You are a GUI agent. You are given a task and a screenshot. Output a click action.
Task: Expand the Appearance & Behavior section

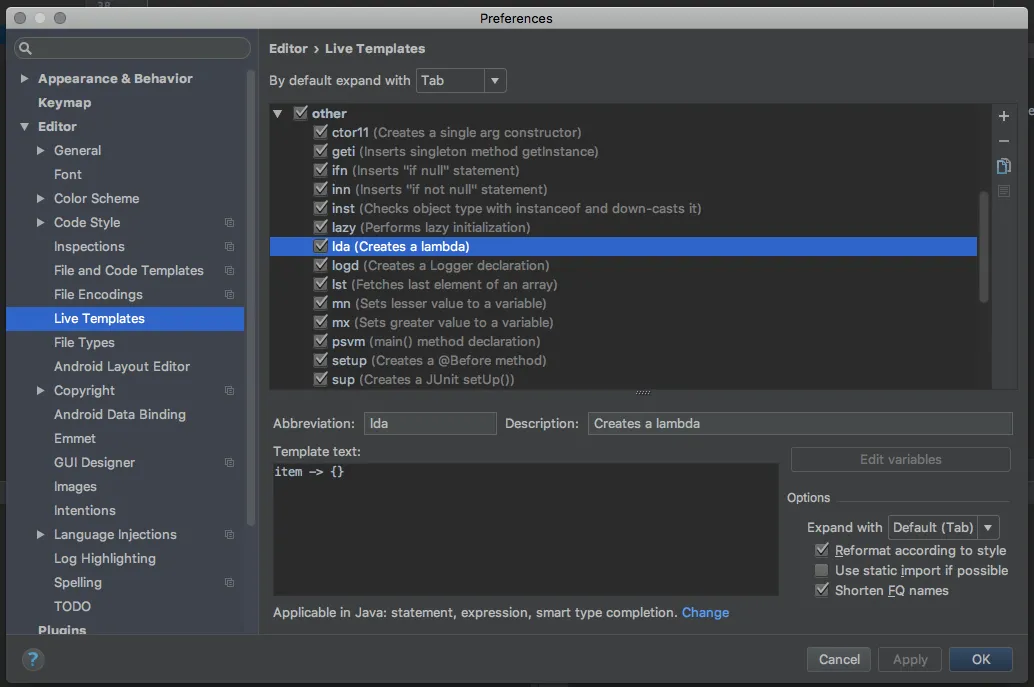24,79
